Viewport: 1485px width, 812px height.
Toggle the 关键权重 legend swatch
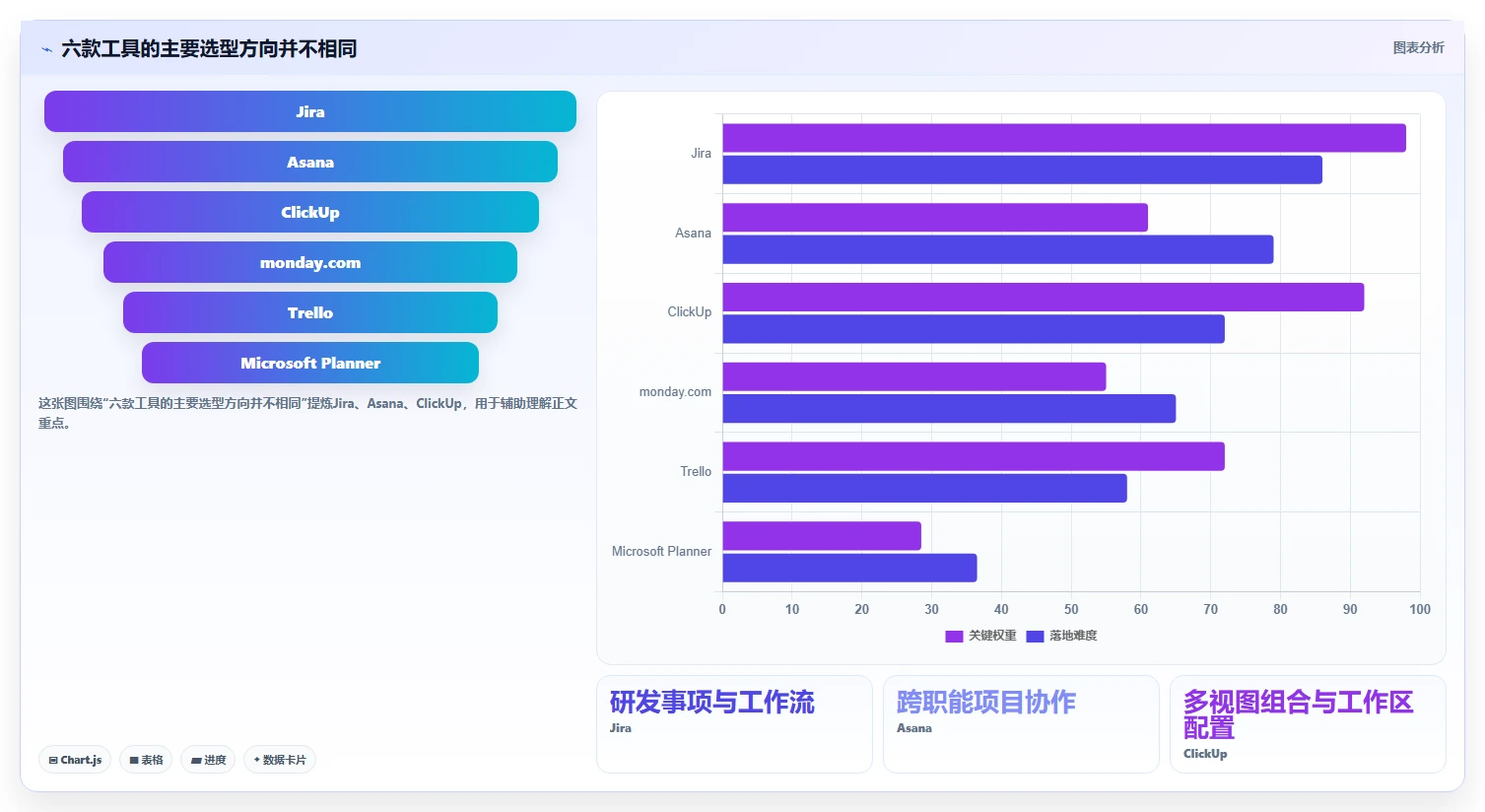[954, 637]
